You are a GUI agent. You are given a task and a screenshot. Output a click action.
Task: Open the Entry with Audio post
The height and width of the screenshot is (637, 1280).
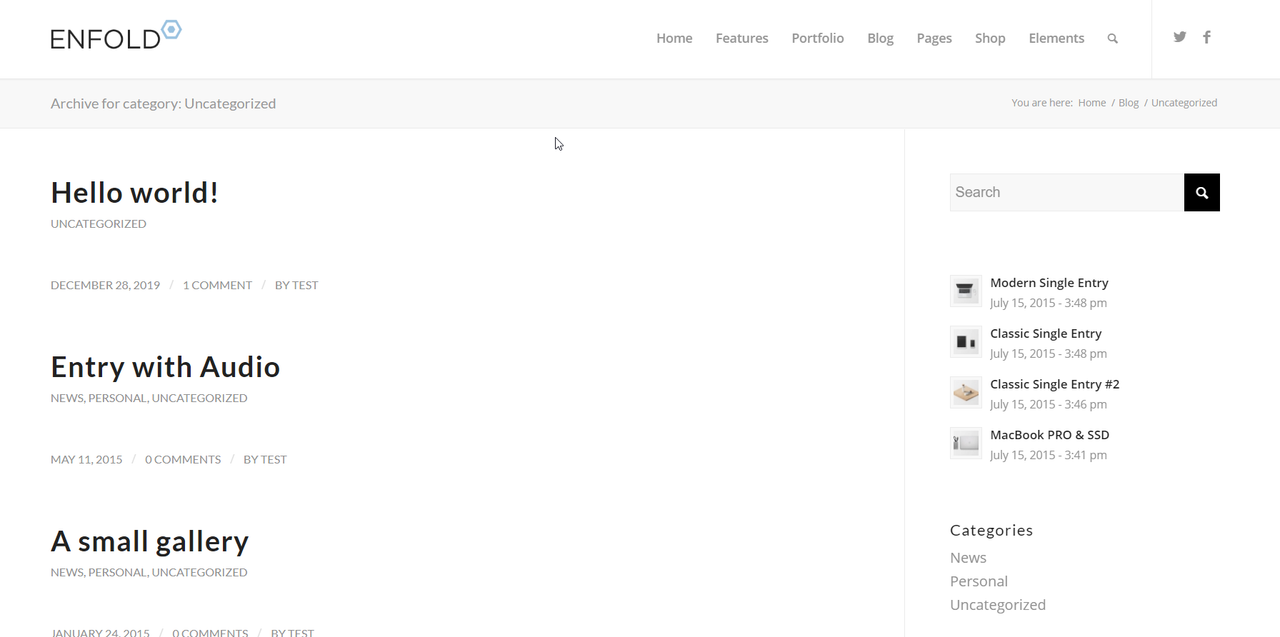point(165,367)
